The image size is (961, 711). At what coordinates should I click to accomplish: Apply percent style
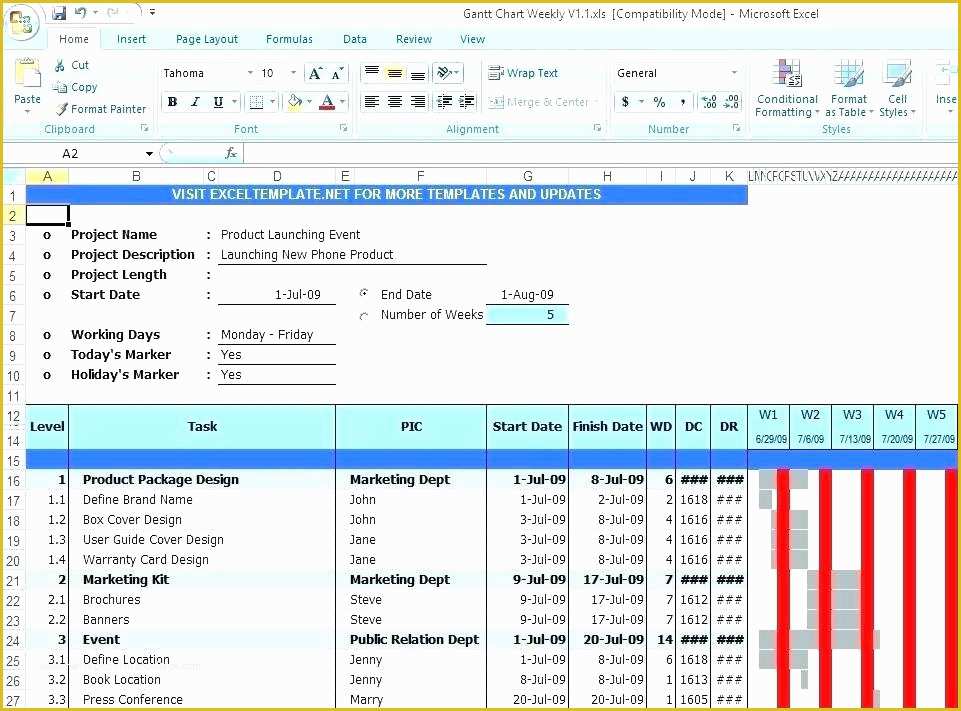pos(659,102)
